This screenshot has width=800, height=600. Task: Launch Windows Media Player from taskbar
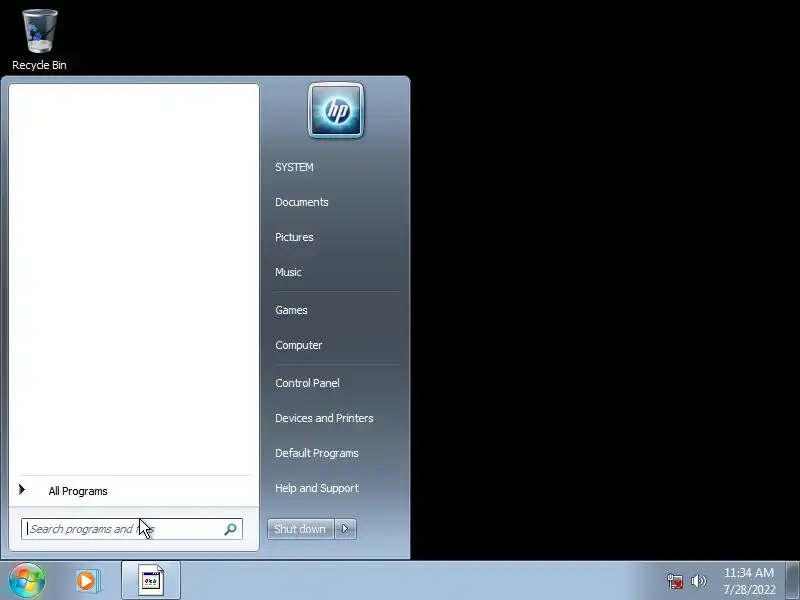click(x=88, y=581)
